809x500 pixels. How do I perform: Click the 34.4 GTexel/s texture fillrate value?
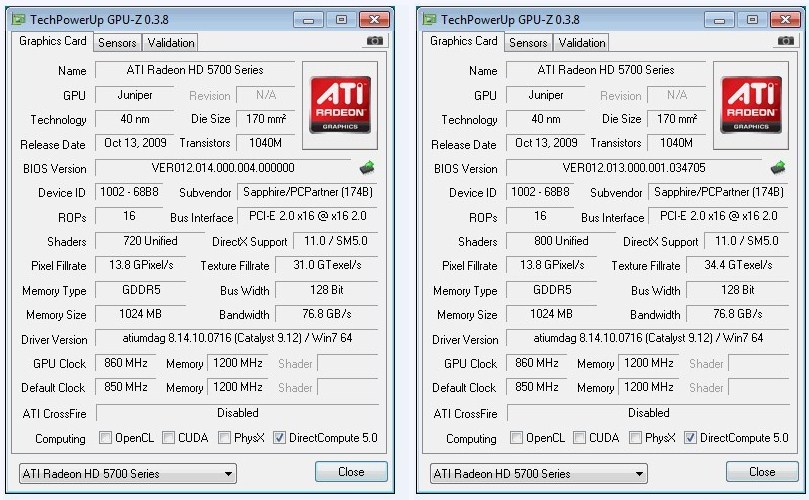(x=738, y=265)
